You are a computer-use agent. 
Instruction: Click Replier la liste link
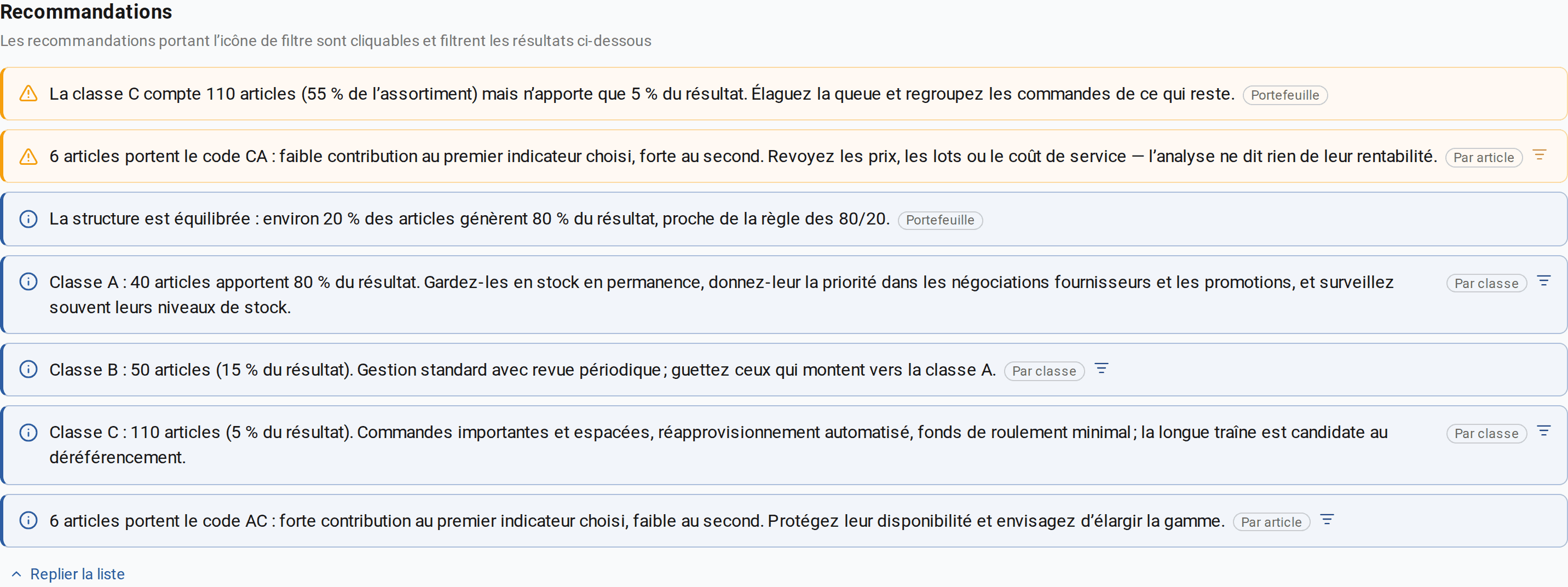(x=77, y=574)
